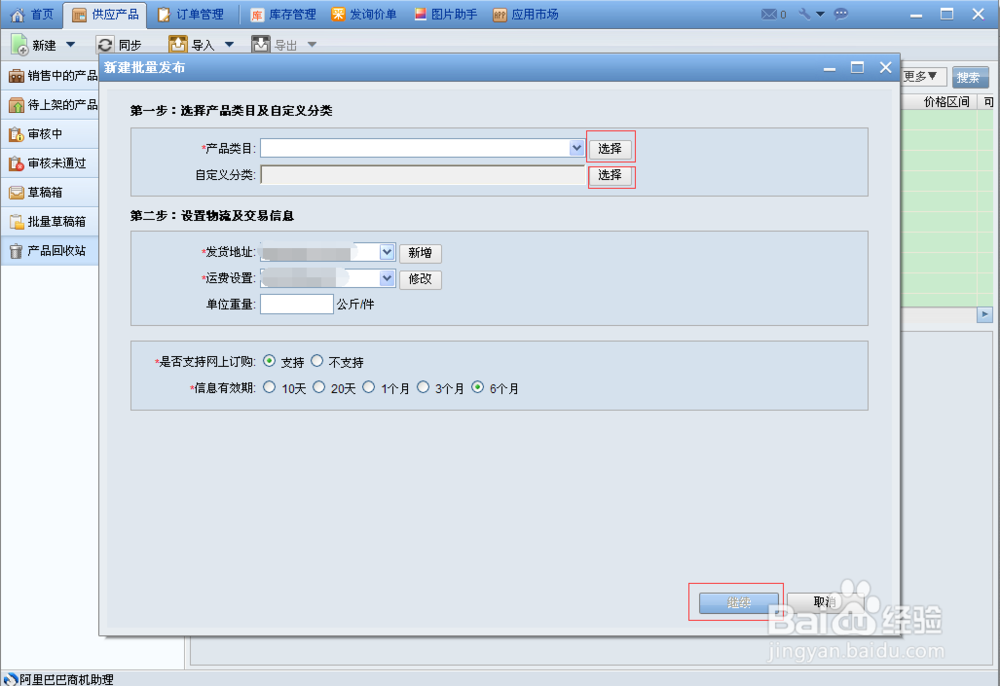Screen dimensions: 1000x686
Task: Click the 搜索 button
Action: pos(969,77)
